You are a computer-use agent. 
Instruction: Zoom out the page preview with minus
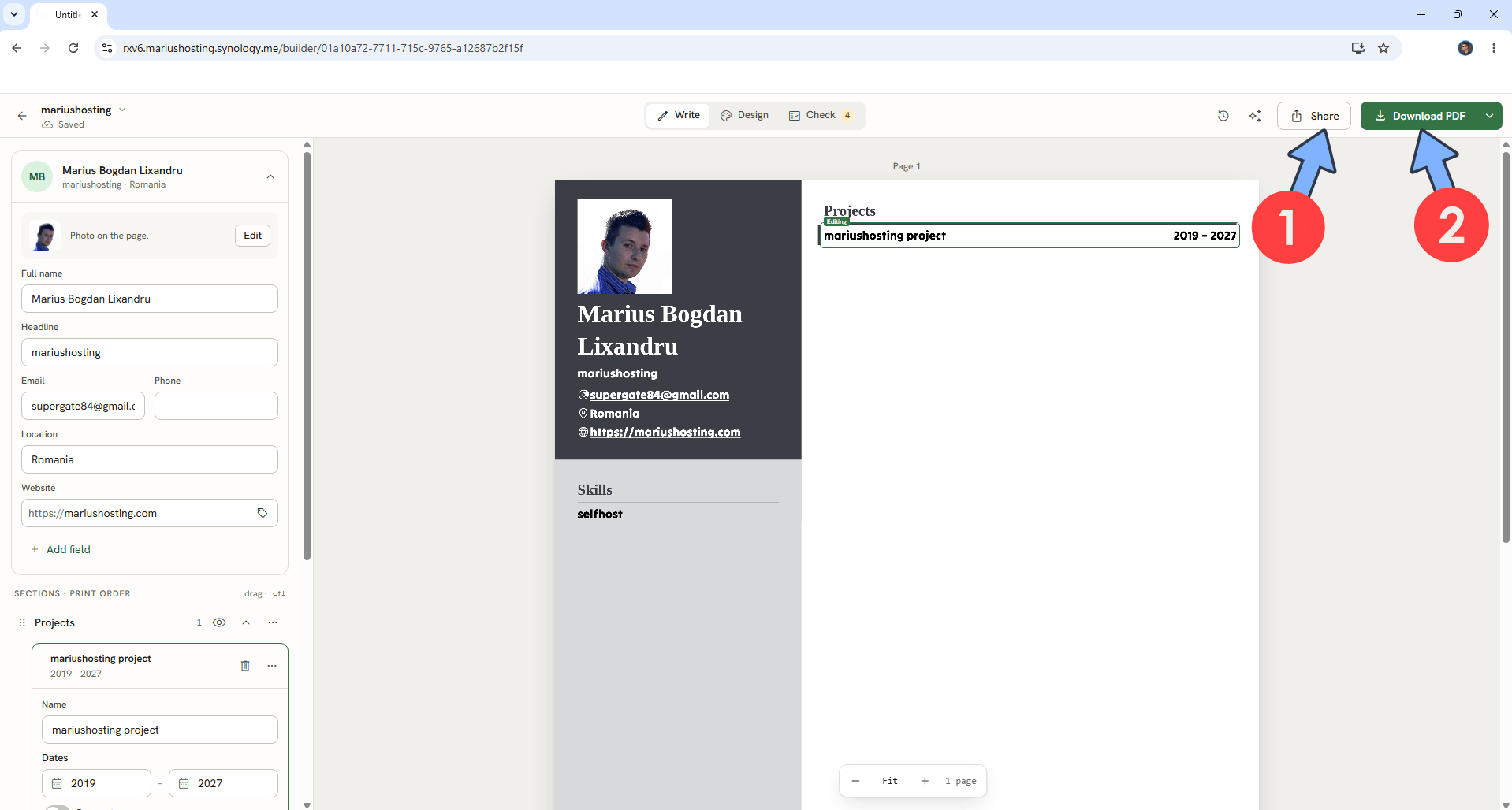[x=855, y=781]
